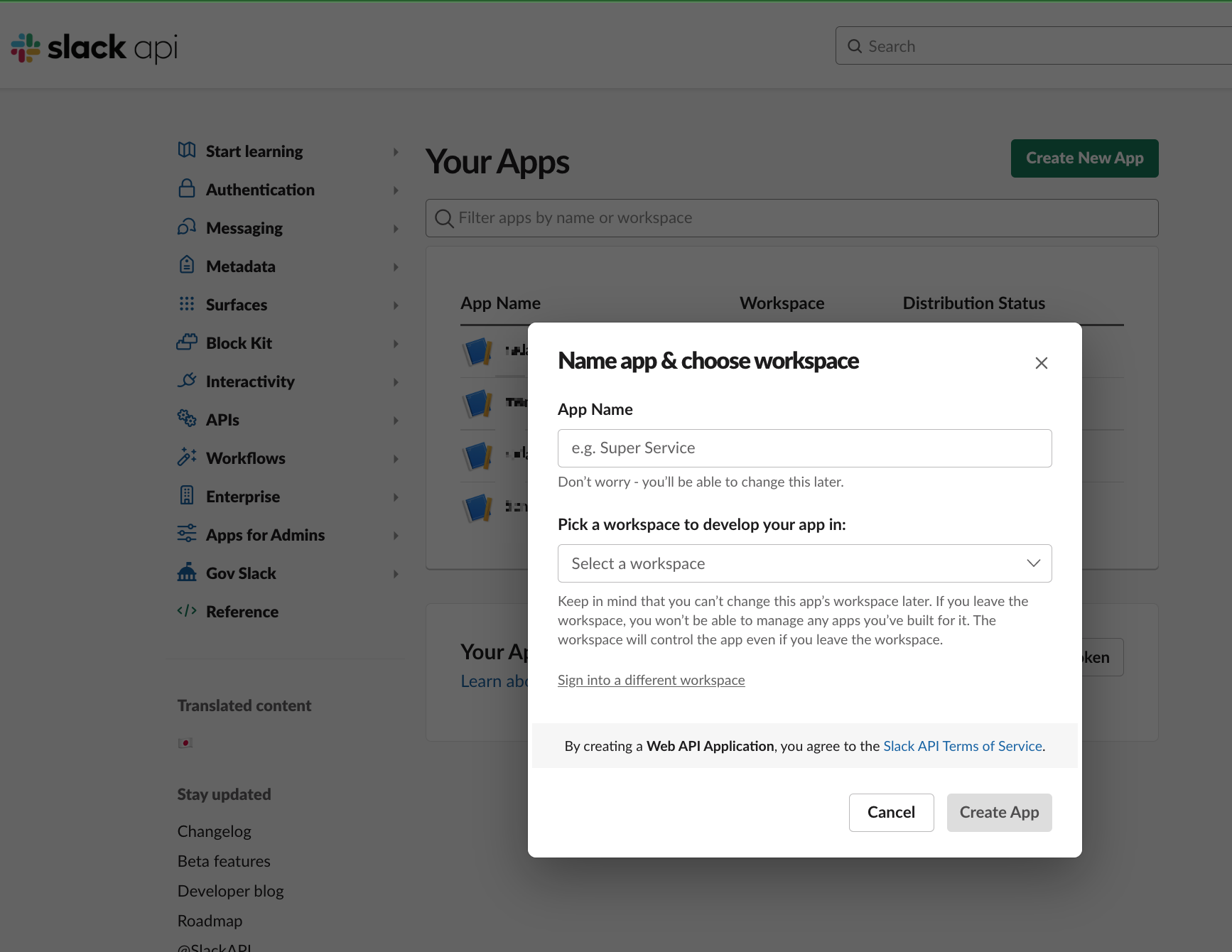Click Cancel in the dialog

point(891,813)
